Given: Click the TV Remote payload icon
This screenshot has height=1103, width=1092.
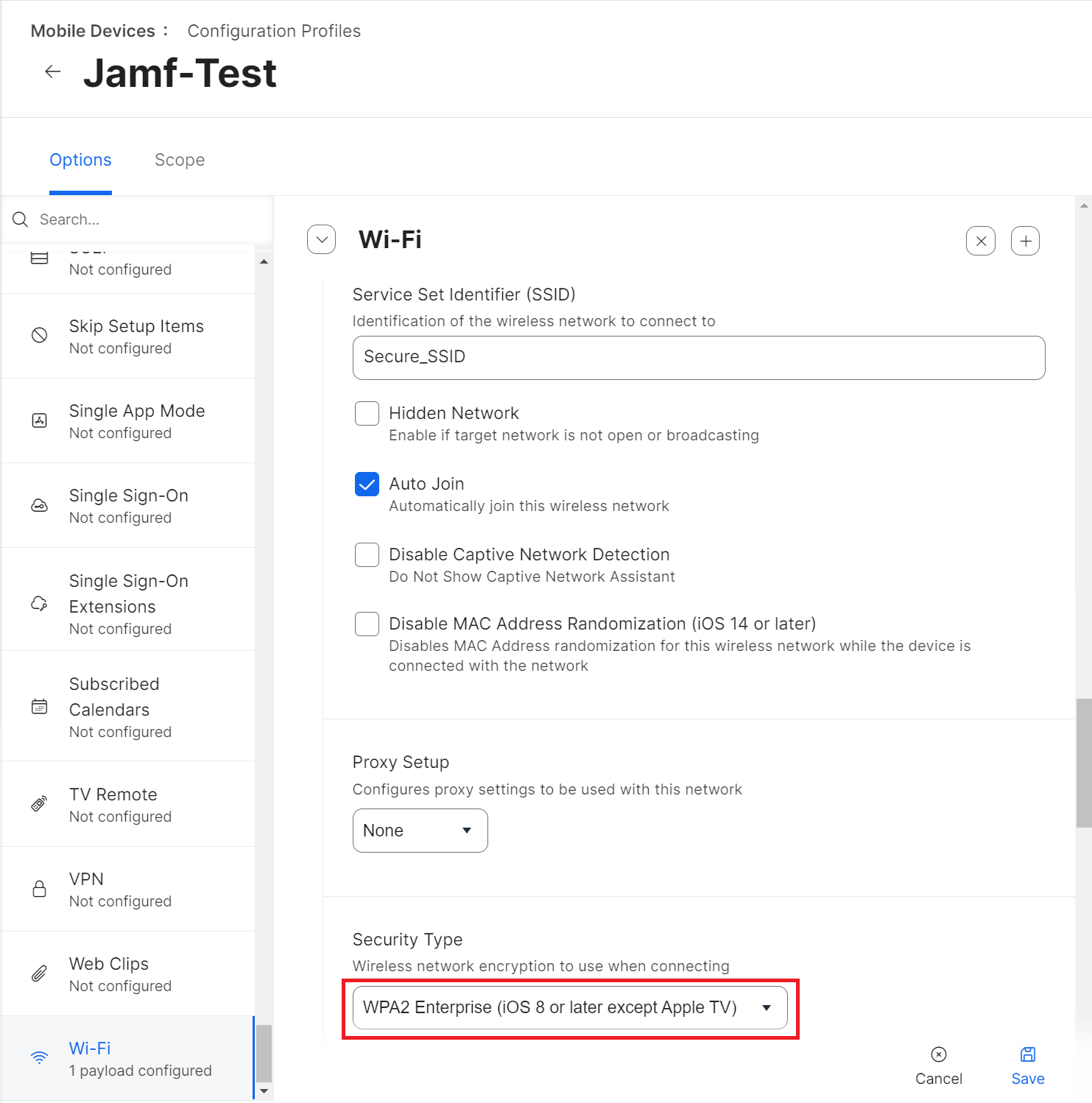Looking at the screenshot, I should [x=40, y=804].
